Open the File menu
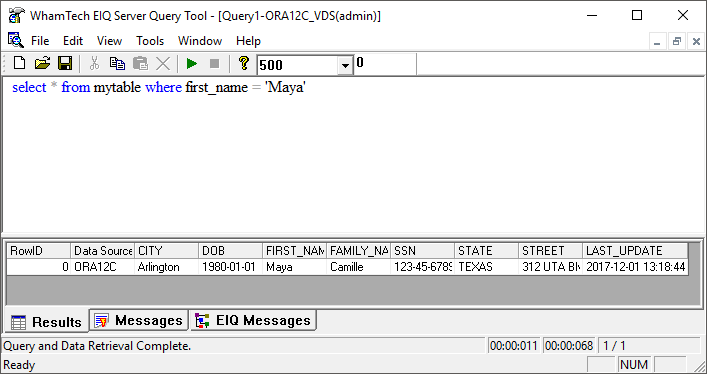Screen dimensions: 707x374 (40, 41)
